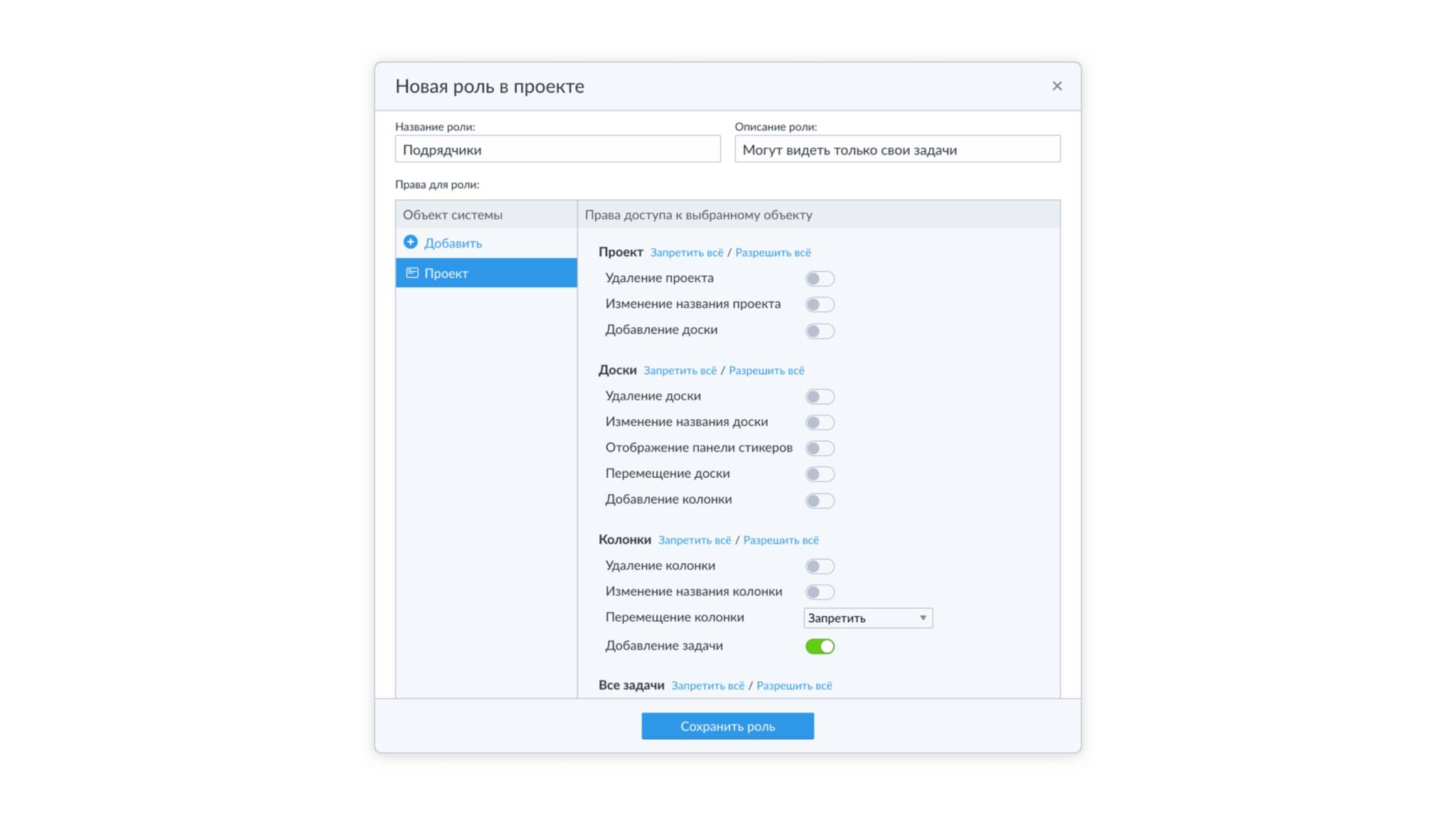Image resolution: width=1456 pixels, height=817 pixels.
Task: Click the Проект item icon in sidebar
Action: pos(412,273)
